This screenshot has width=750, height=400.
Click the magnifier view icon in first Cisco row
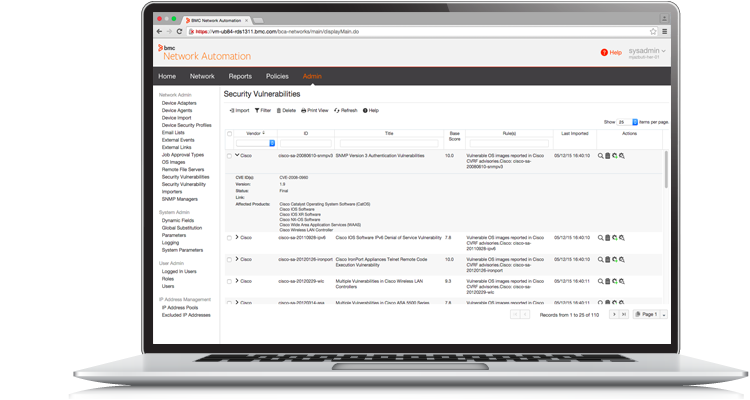tap(601, 156)
